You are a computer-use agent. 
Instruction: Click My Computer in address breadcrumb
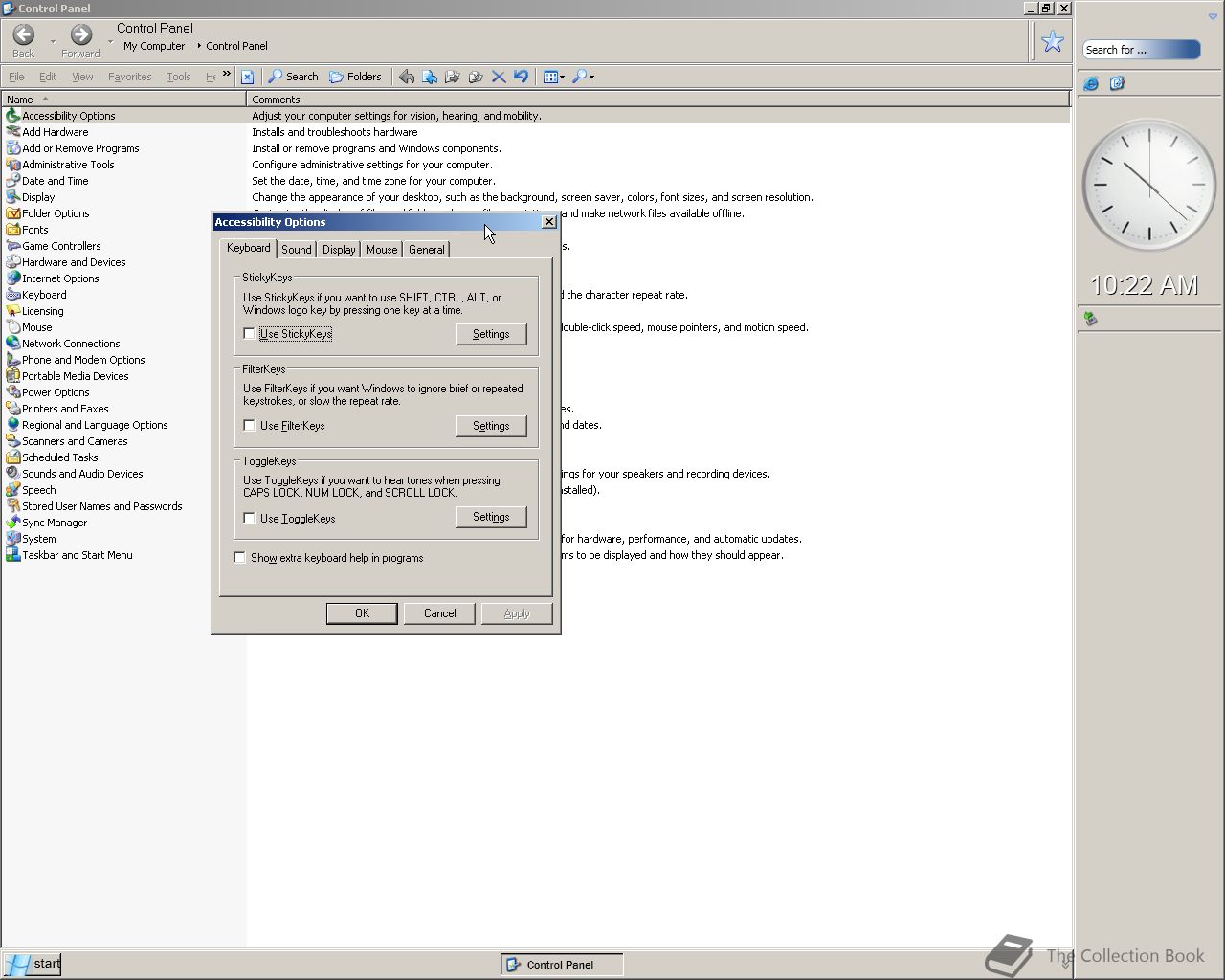click(154, 46)
